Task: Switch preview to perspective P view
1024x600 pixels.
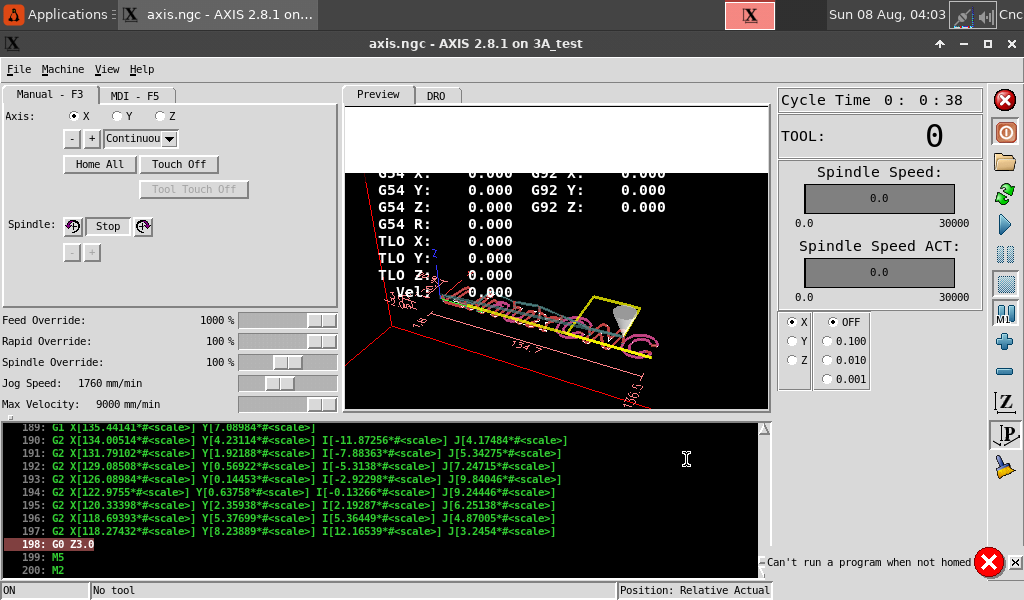Action: (1006, 435)
